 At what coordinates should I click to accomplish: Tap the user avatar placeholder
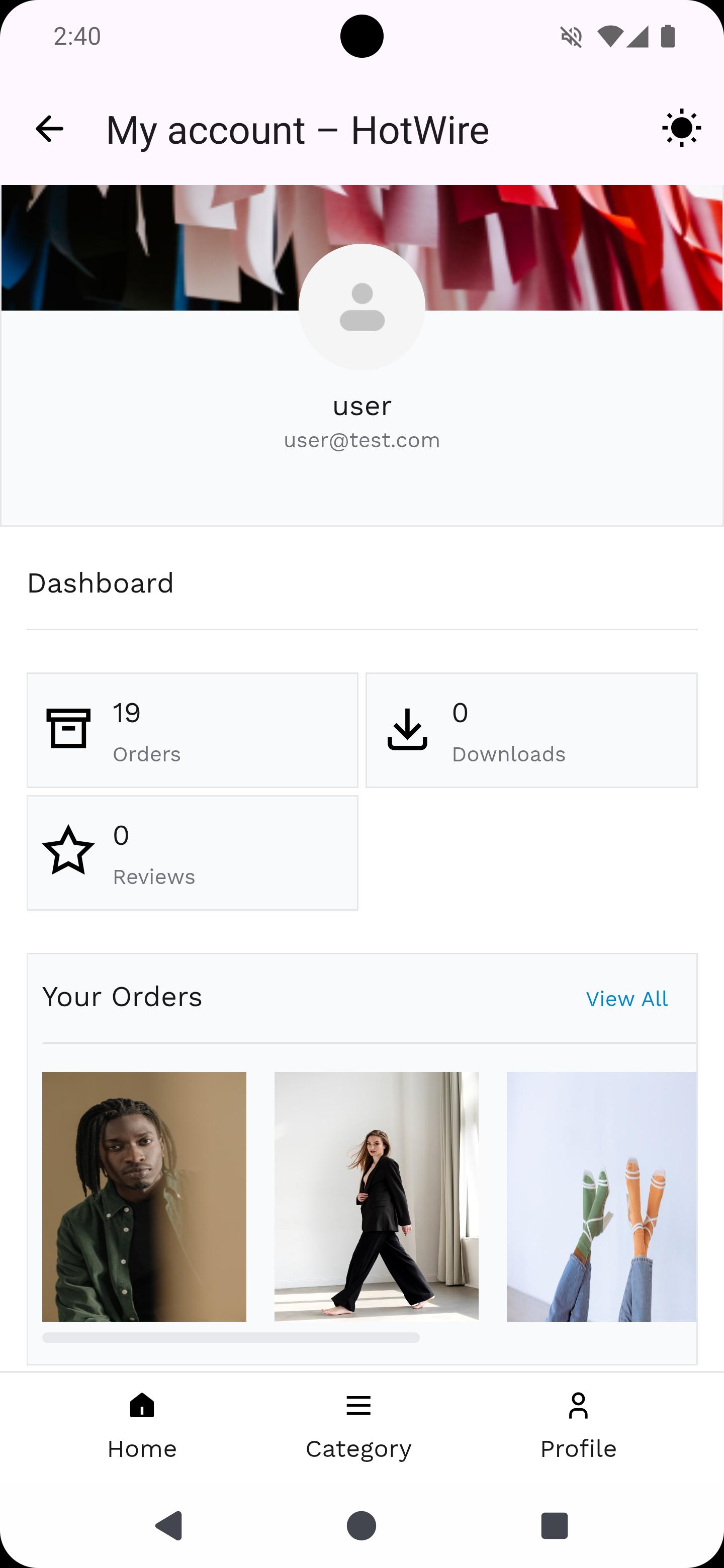point(361,307)
